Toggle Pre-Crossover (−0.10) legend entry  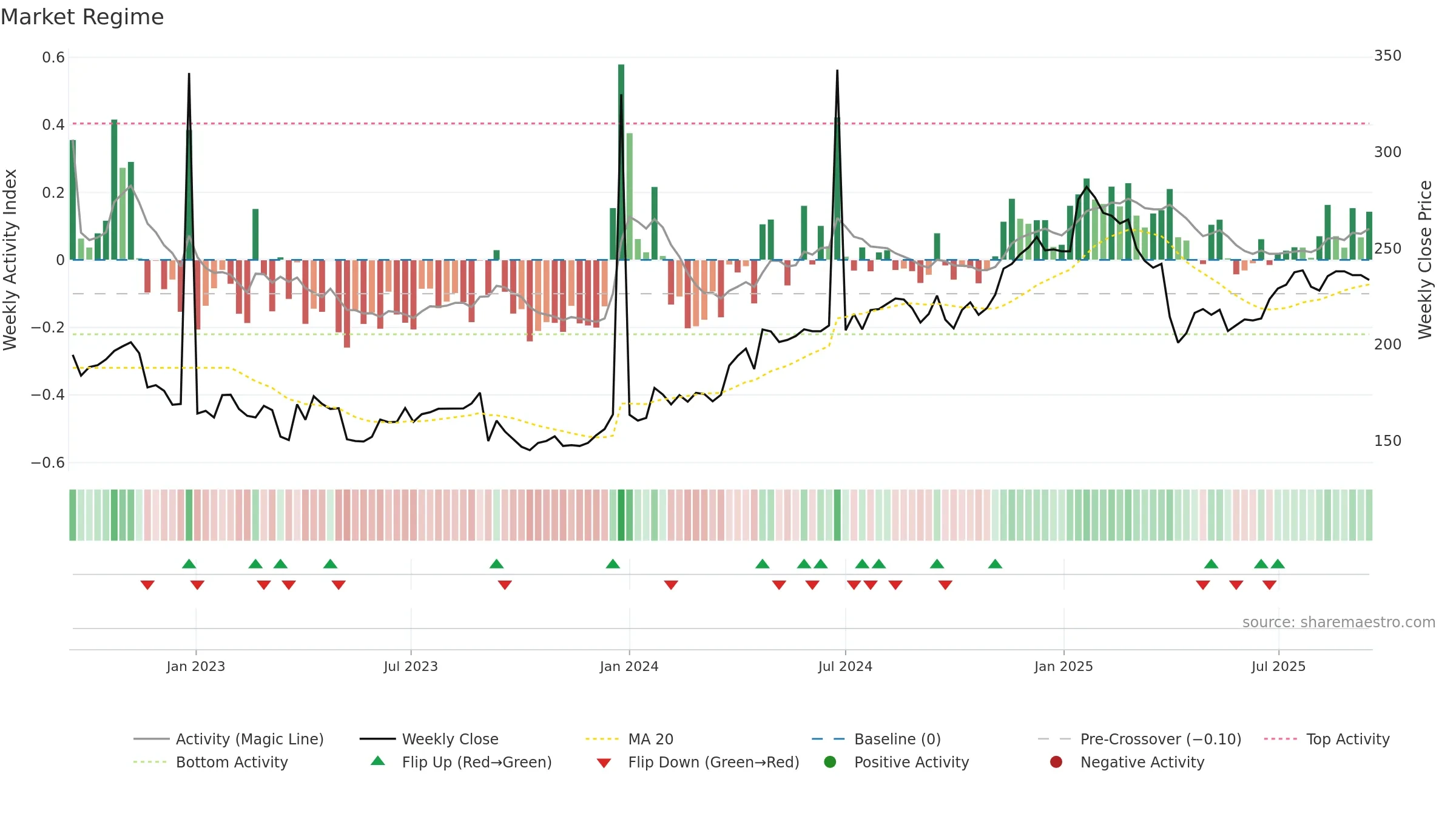point(1139,739)
